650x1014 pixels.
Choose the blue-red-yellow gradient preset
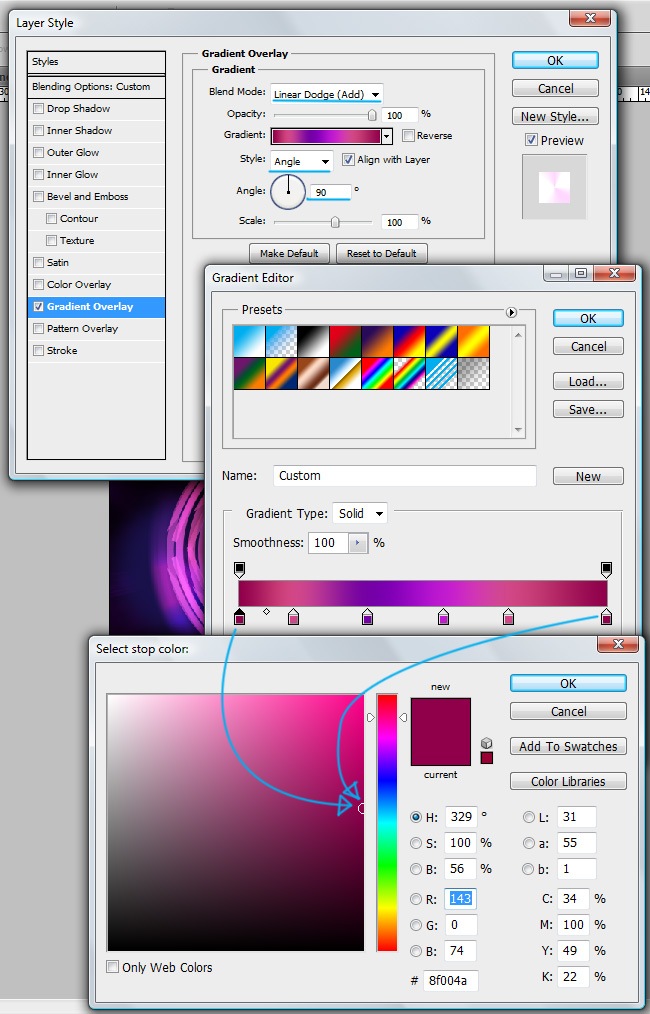pos(409,341)
